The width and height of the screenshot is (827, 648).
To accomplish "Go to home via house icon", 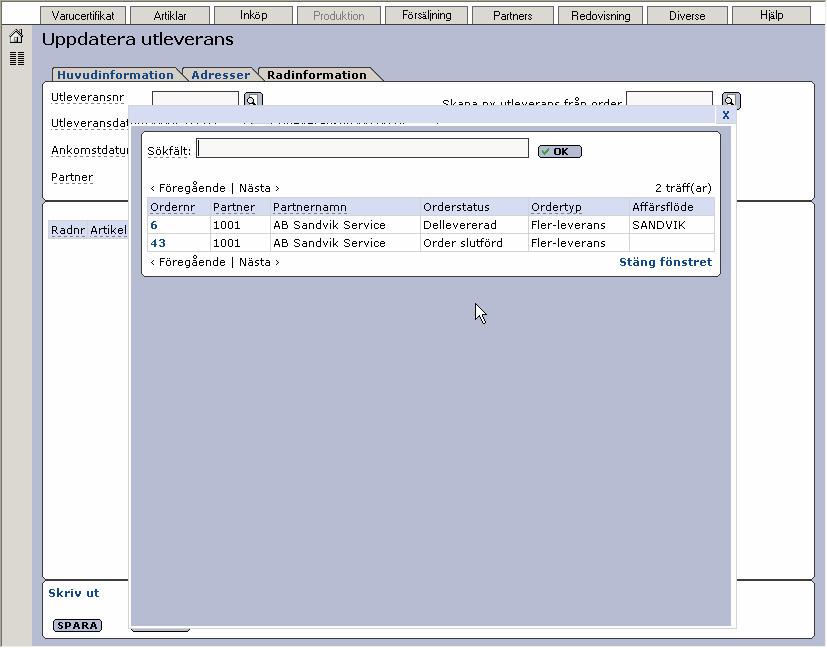I will pyautogui.click(x=16, y=36).
